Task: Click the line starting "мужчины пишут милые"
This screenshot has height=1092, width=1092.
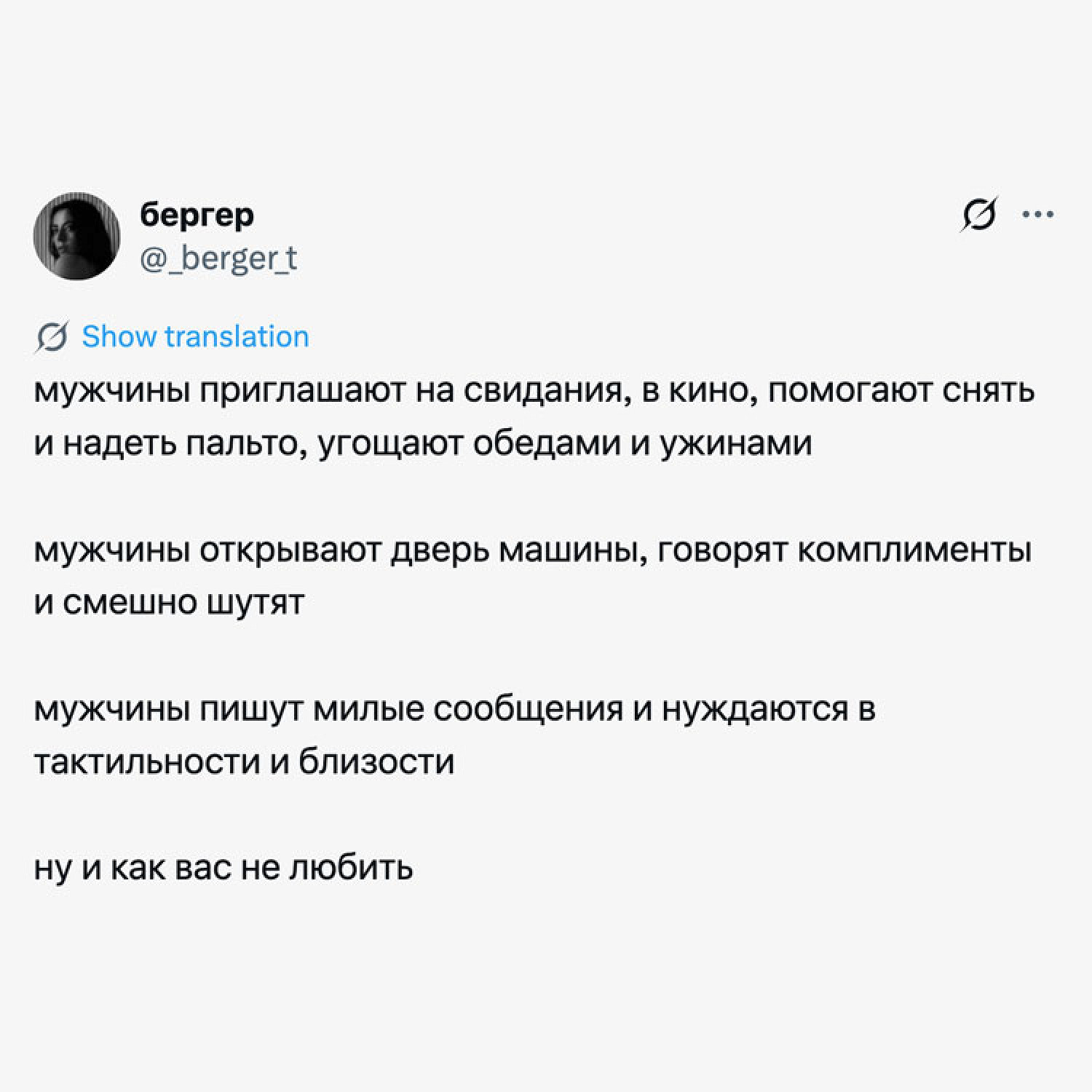Action: 454,709
